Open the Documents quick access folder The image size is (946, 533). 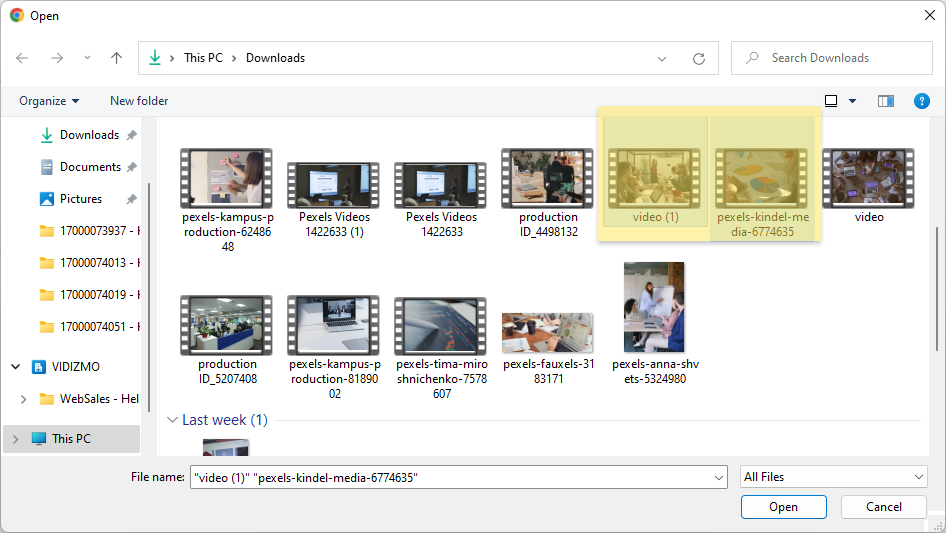coord(89,167)
